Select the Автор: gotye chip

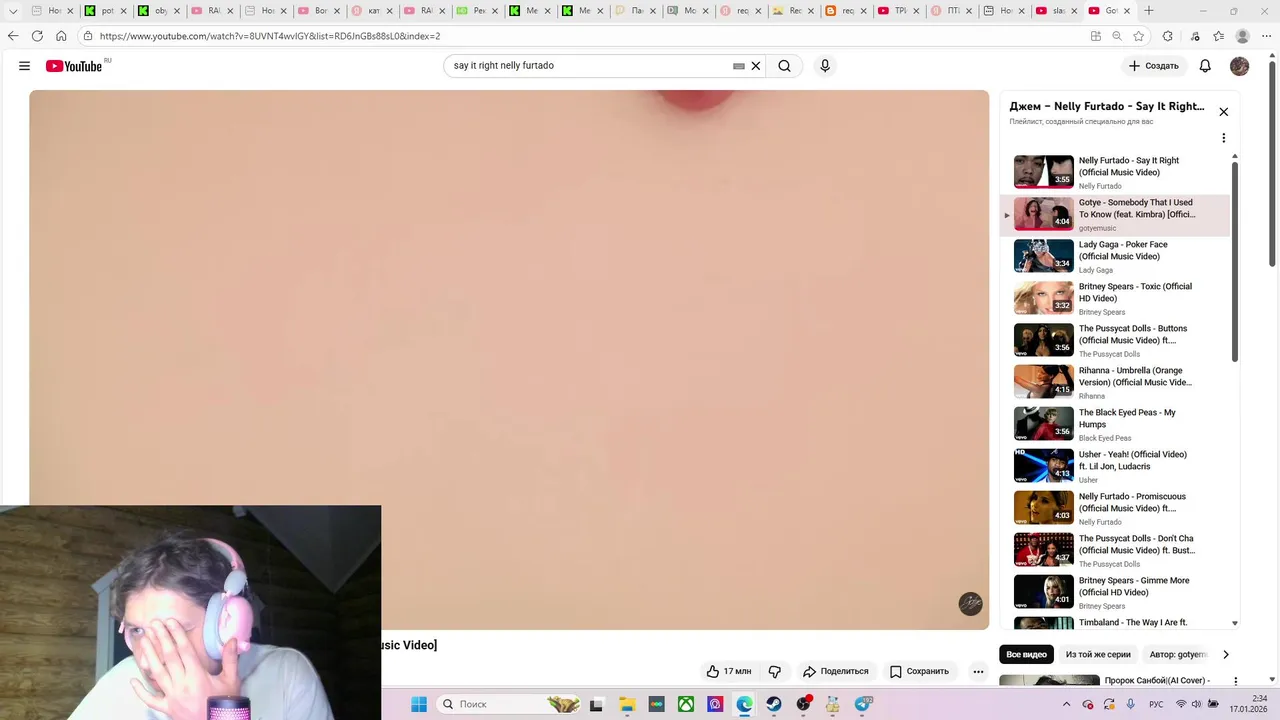[x=1178, y=654]
